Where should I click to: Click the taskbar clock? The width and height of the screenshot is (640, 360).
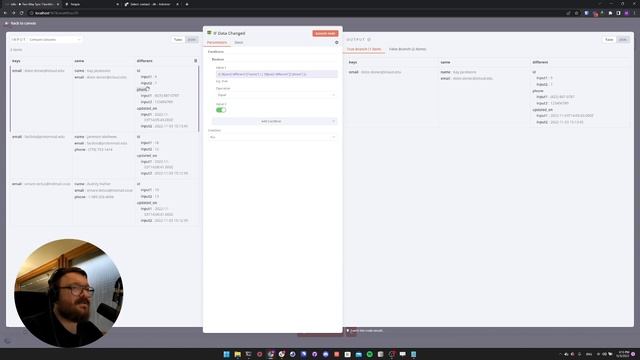point(623,354)
